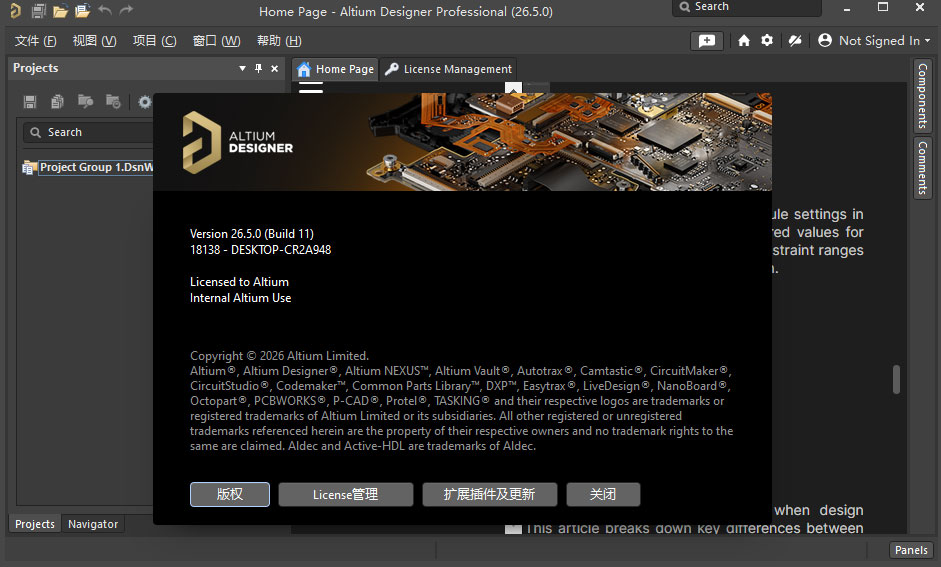Screen dimensions: 941x567
Task: Click the Project Group document icon
Action: tap(28, 167)
